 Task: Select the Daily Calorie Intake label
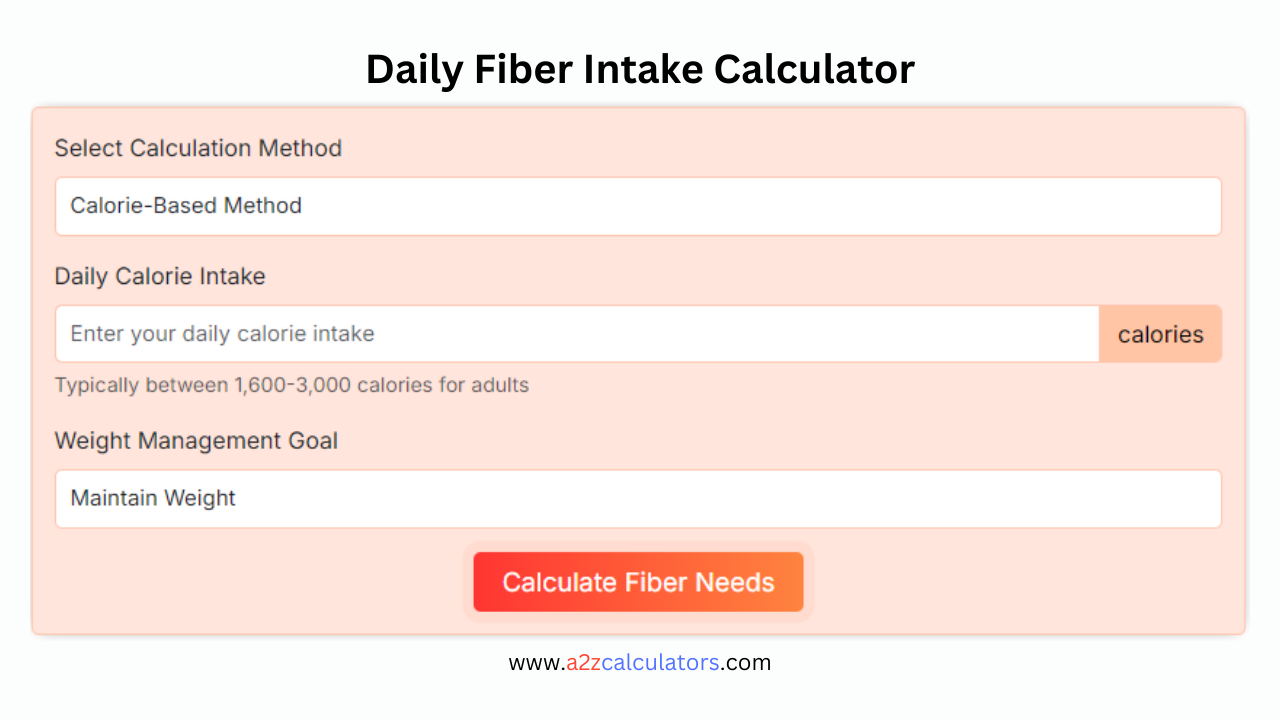(159, 276)
